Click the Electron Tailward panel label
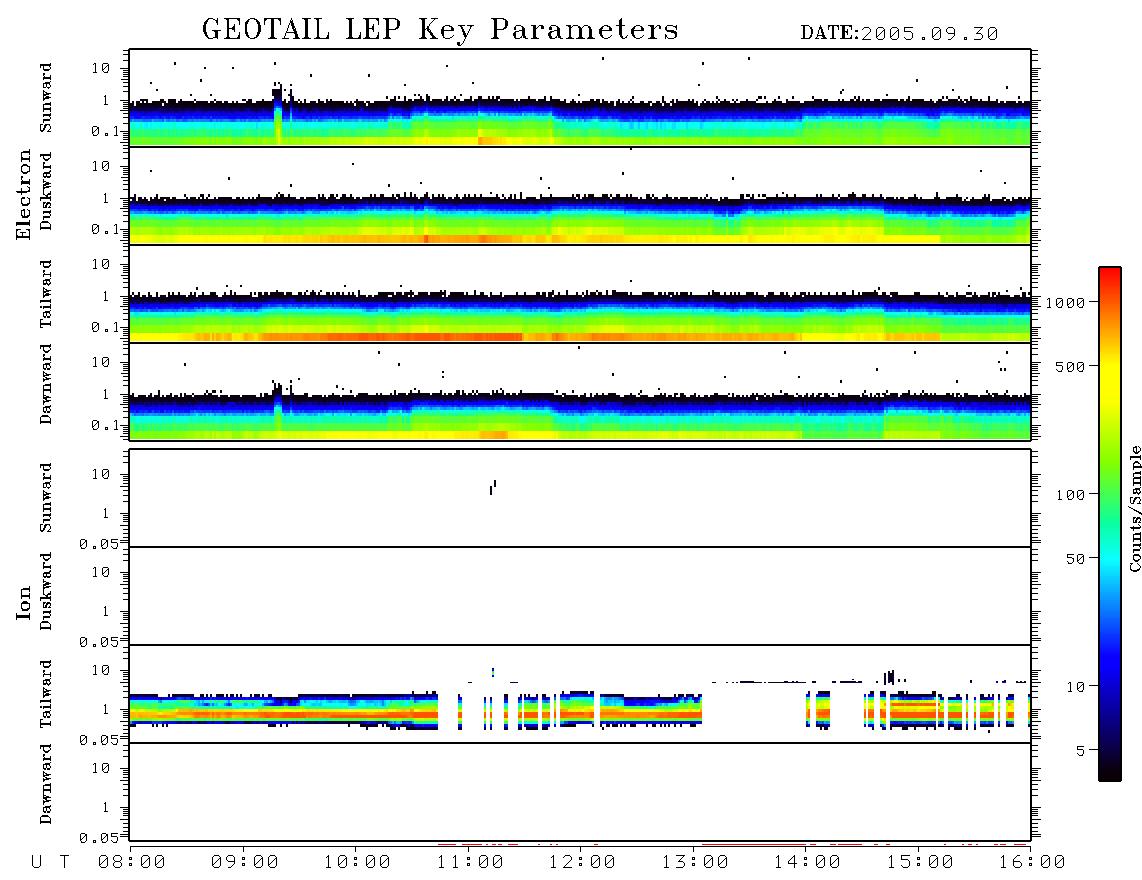This screenshot has width=1142, height=880. pos(46,294)
